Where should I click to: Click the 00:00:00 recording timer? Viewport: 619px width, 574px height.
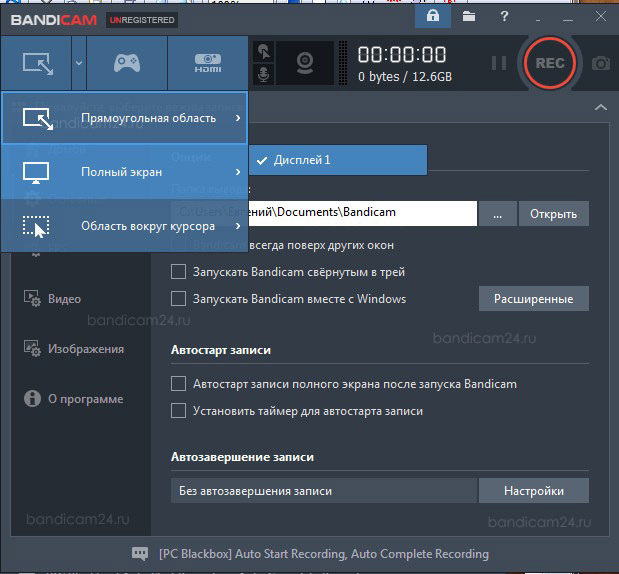[402, 54]
